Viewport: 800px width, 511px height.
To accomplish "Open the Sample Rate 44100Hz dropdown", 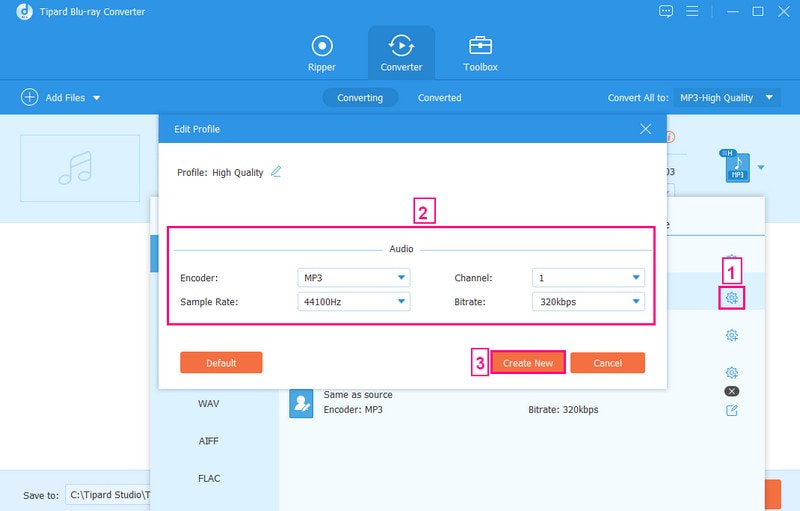I will (x=354, y=302).
